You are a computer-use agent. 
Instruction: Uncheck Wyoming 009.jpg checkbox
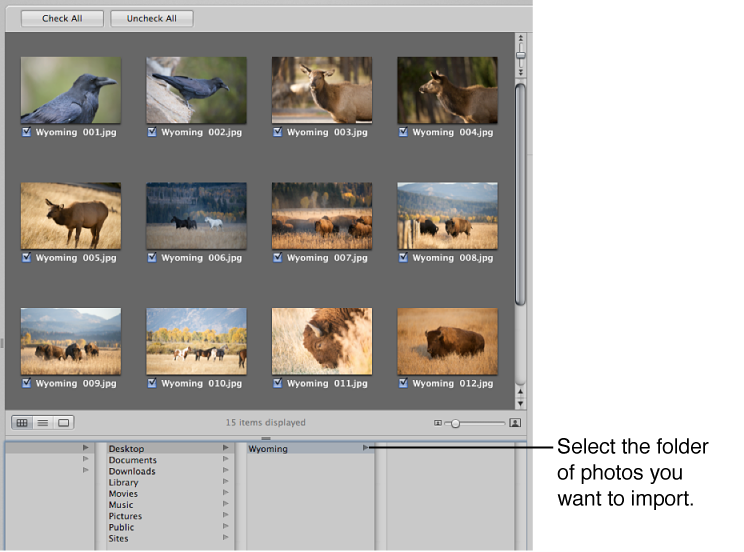point(27,383)
